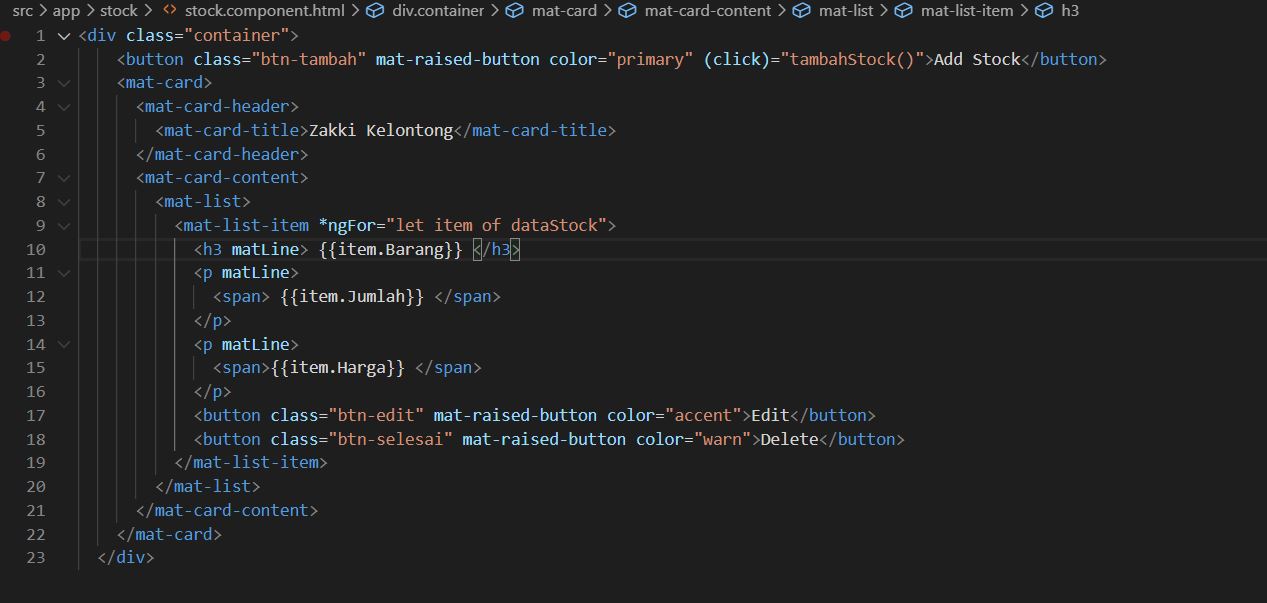The image size is (1267, 603).
Task: Collapse the mat-list fold on line 8
Action: tap(64, 201)
